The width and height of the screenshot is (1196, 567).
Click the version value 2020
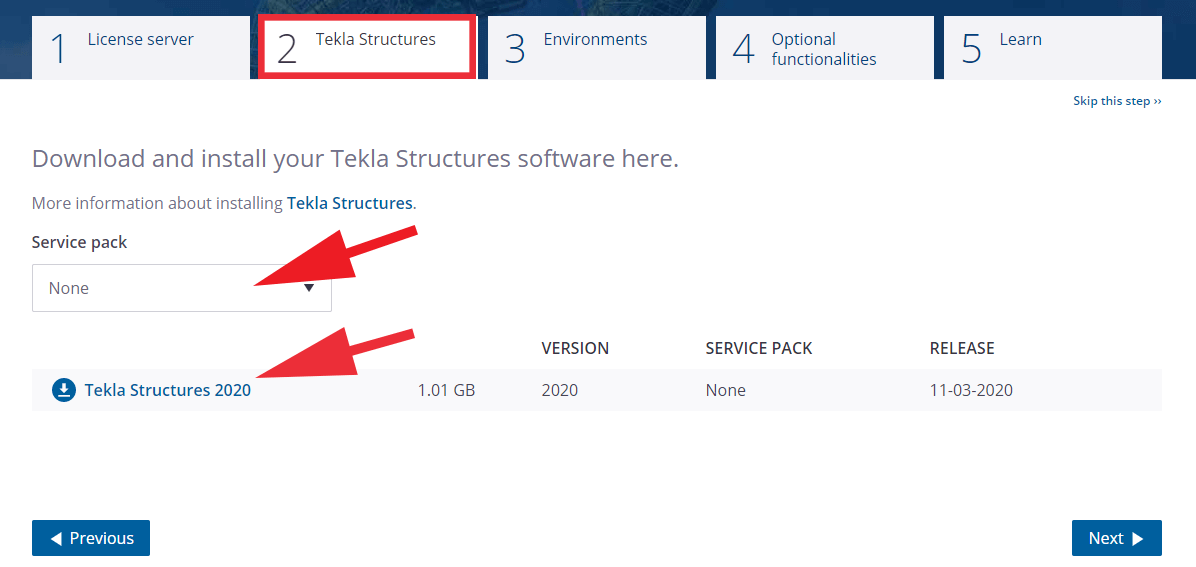(x=560, y=391)
